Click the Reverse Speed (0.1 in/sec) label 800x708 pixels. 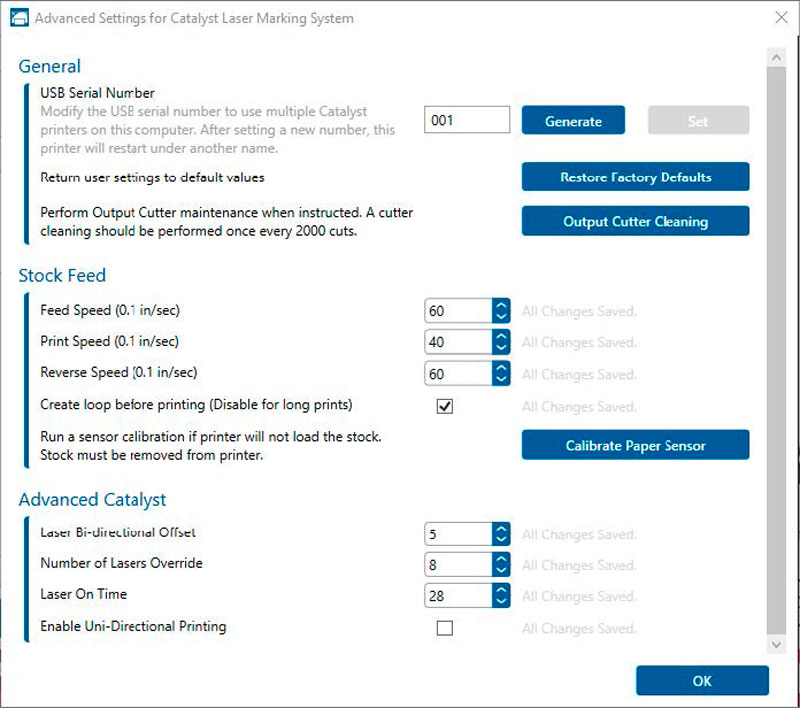coord(118,372)
